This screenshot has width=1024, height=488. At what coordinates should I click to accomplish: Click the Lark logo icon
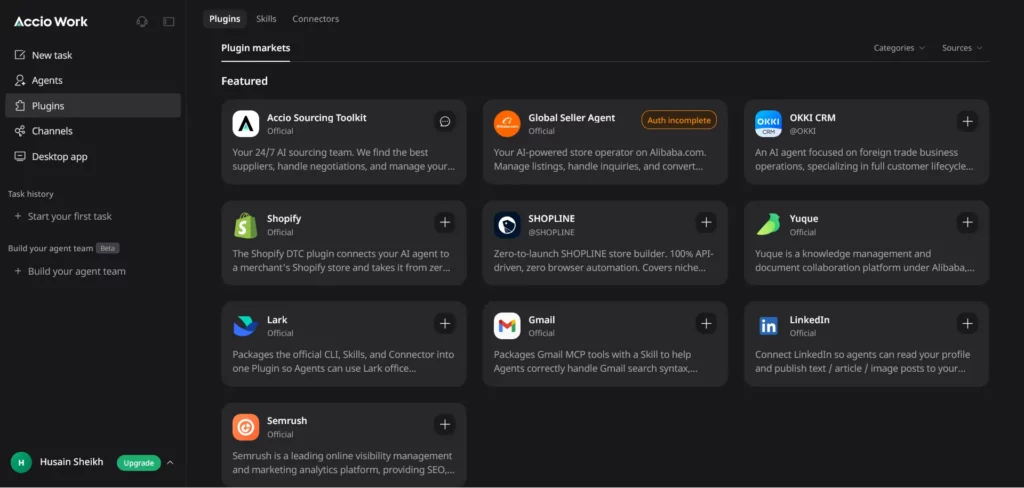click(246, 325)
